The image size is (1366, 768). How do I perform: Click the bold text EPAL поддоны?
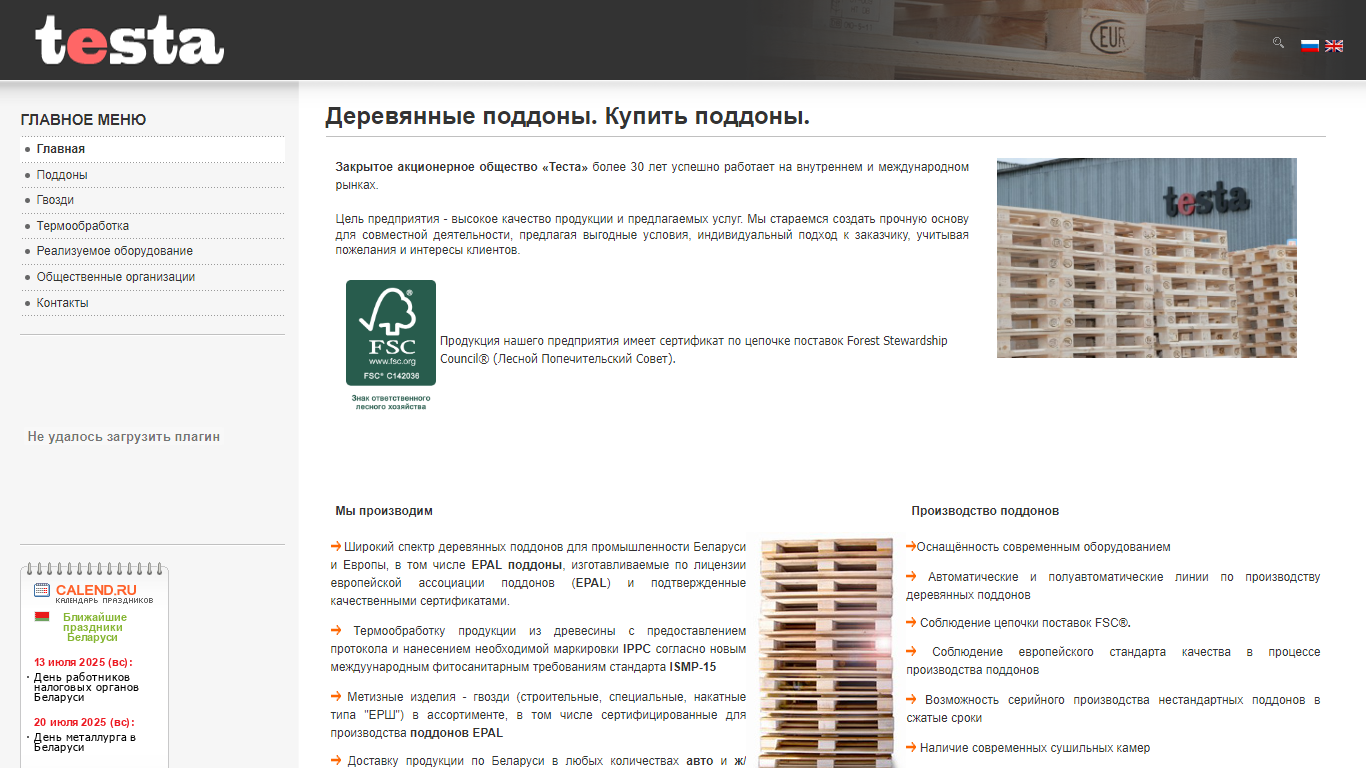tap(517, 565)
